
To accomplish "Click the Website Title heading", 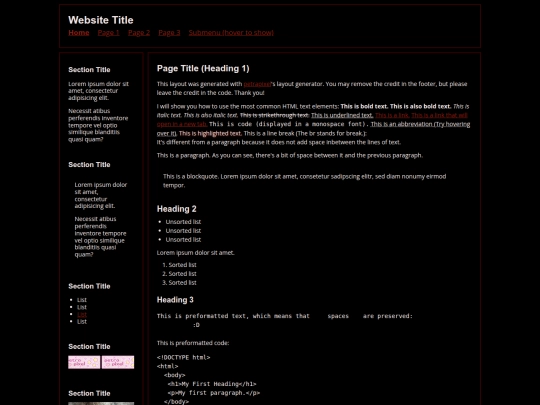I will coord(101,20).
